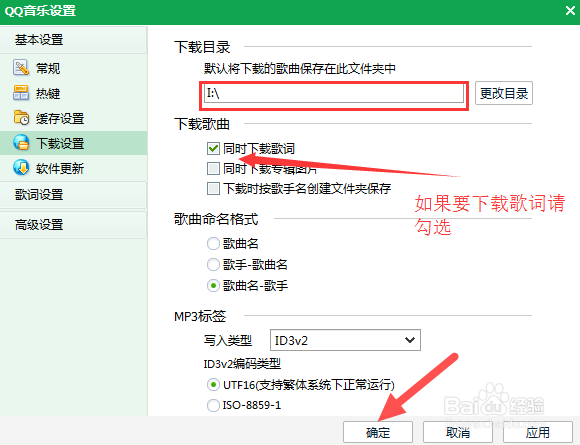
Task: Expand the 歌词设置 section
Action: click(74, 195)
